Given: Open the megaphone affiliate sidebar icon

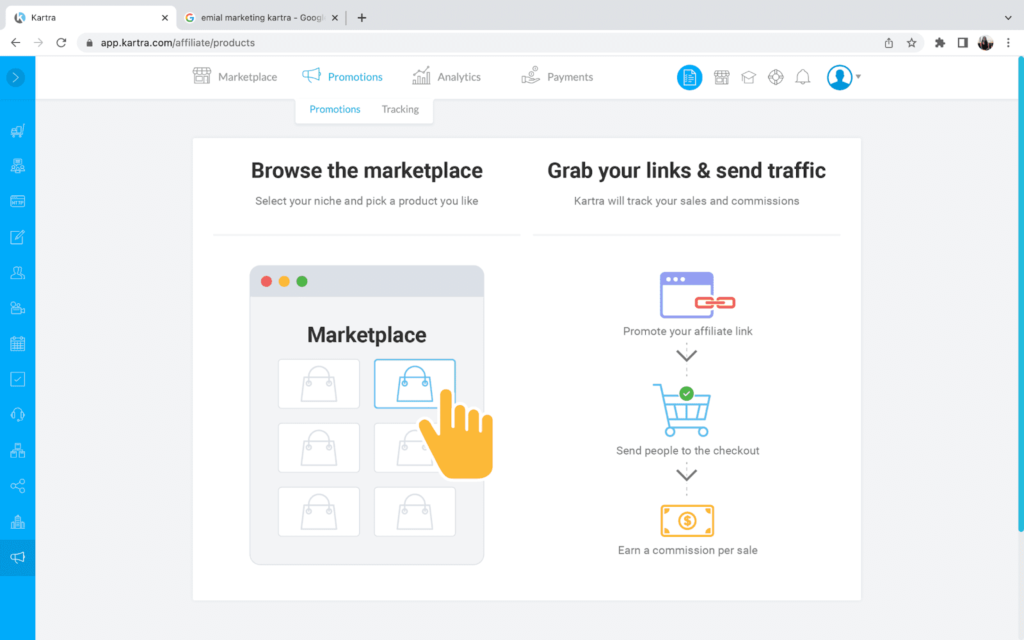Looking at the screenshot, I should (x=18, y=557).
